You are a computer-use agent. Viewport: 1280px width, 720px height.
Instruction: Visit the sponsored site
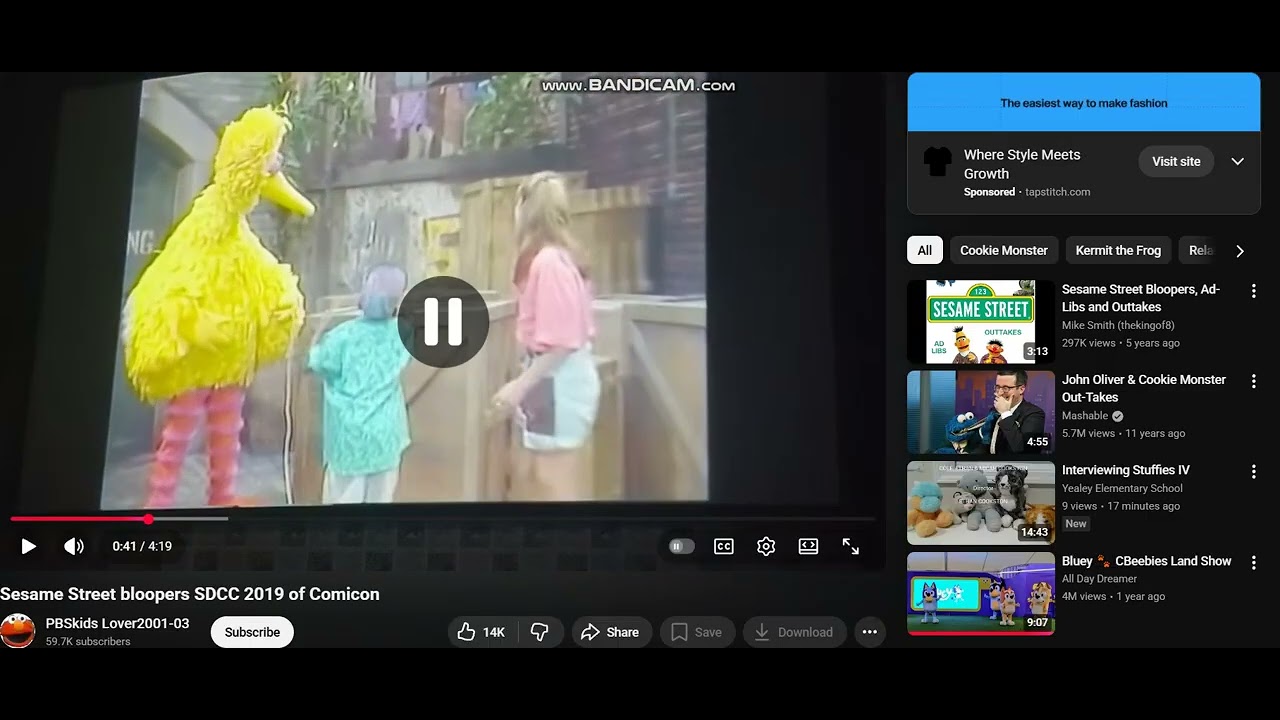point(1176,161)
